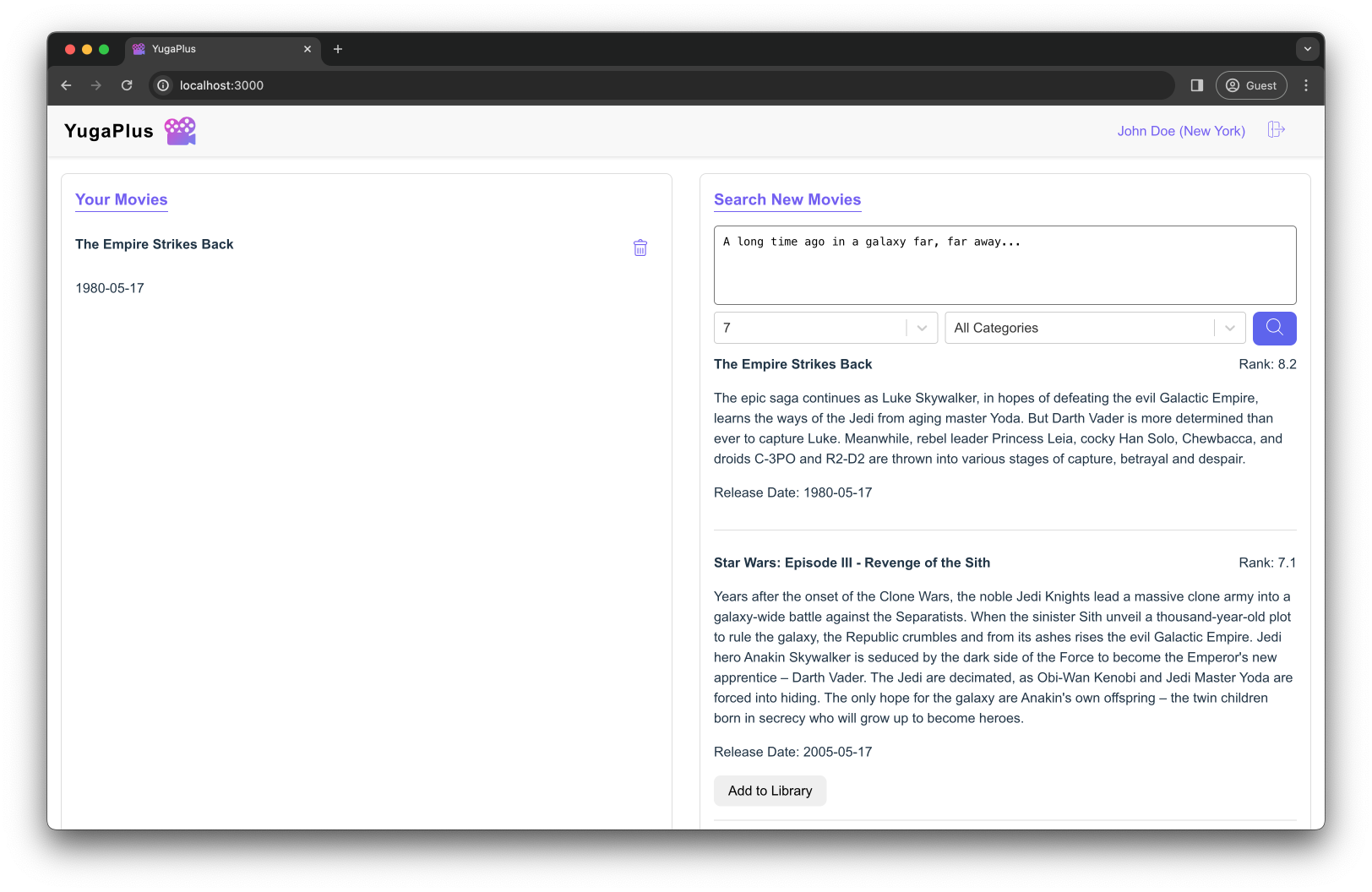
Task: Click the logout icon beside John Doe
Action: [x=1276, y=130]
